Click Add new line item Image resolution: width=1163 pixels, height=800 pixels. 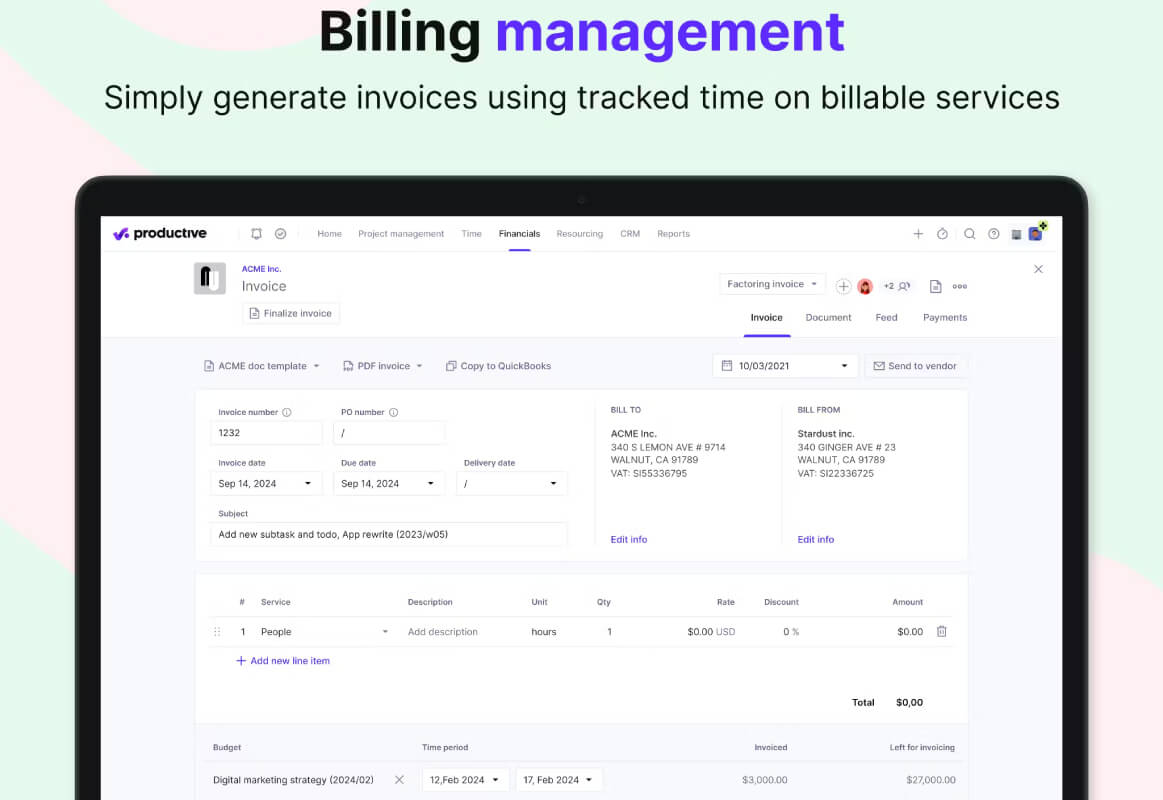[x=283, y=661]
